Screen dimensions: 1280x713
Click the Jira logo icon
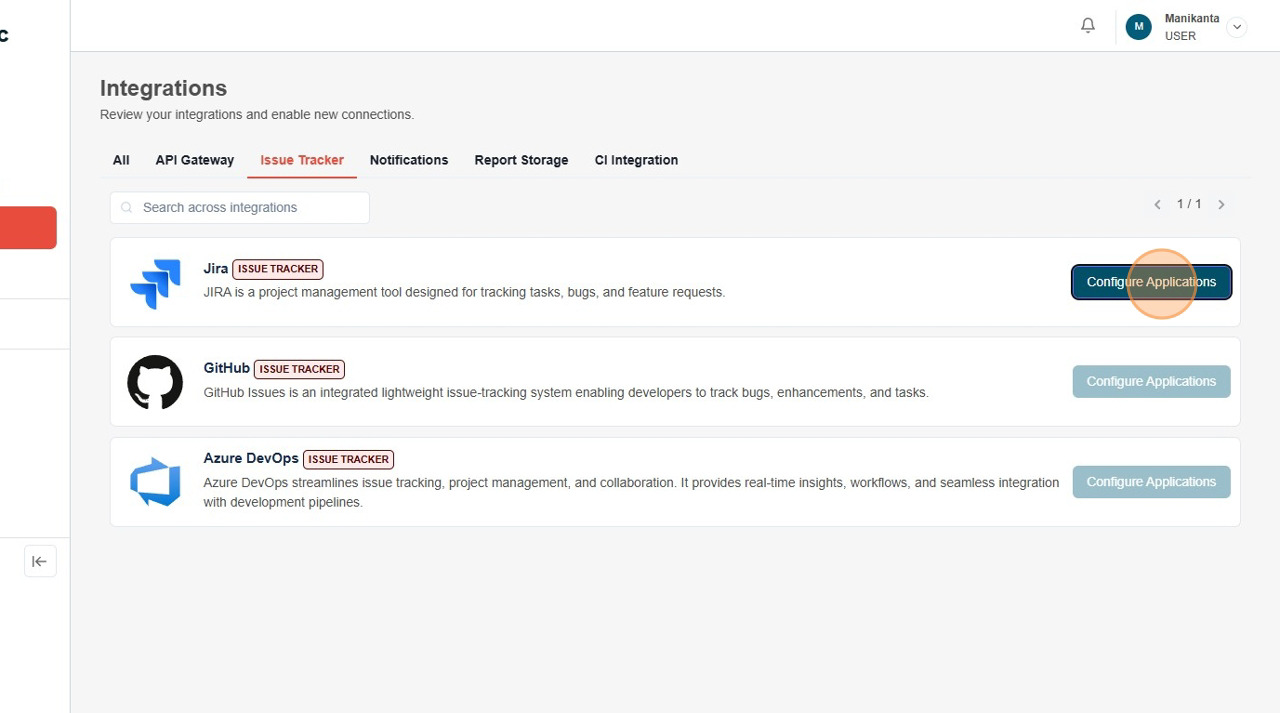click(x=155, y=283)
